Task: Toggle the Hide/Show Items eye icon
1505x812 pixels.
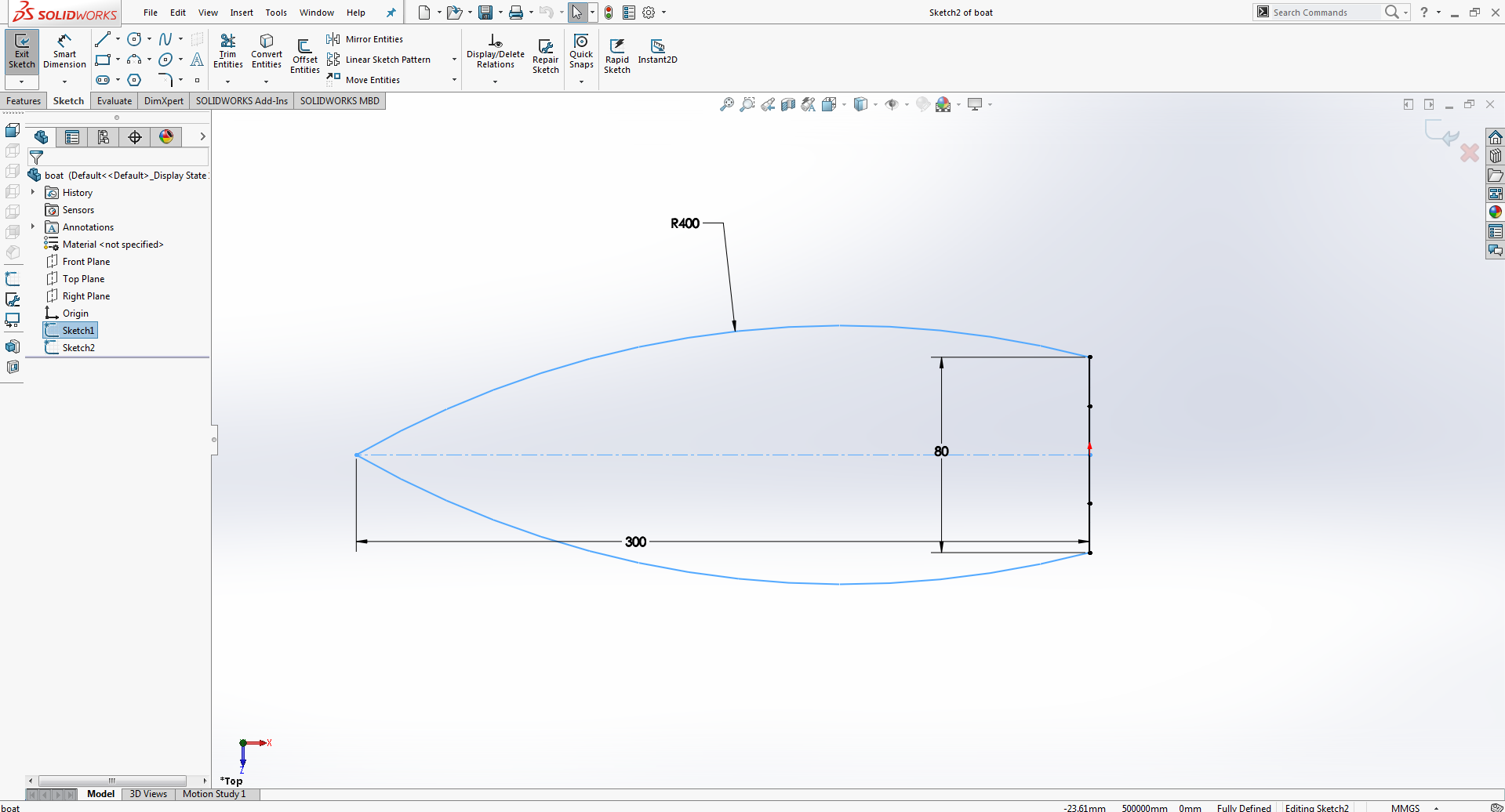Action: pos(892,104)
